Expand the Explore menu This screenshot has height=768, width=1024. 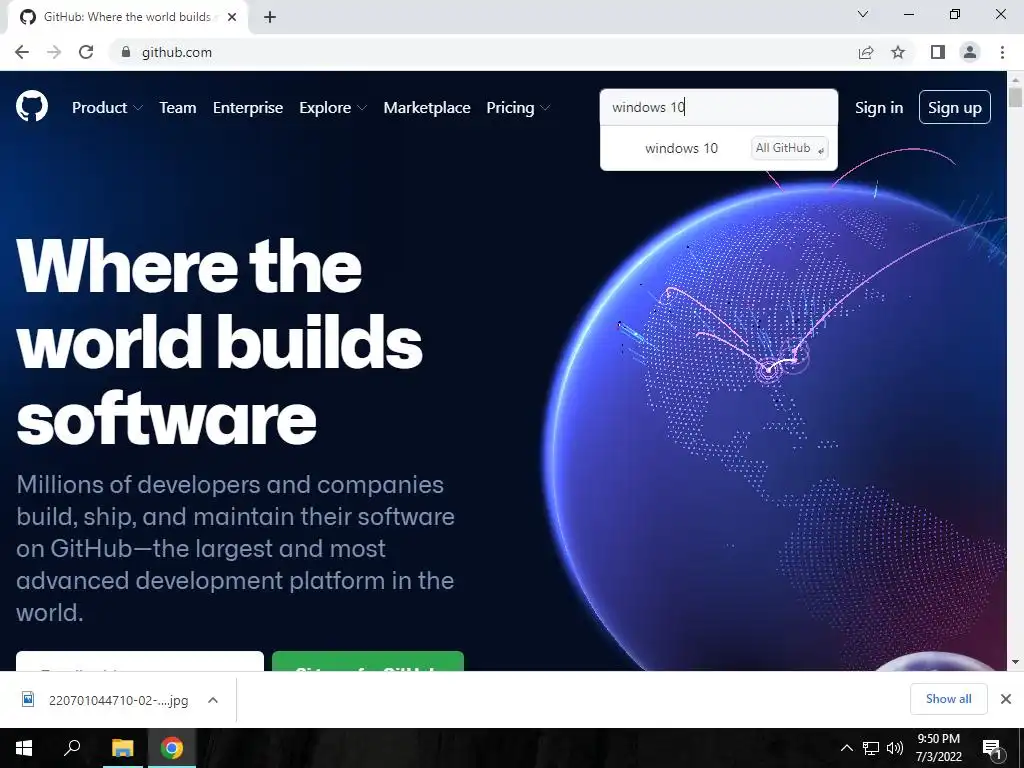click(x=333, y=108)
